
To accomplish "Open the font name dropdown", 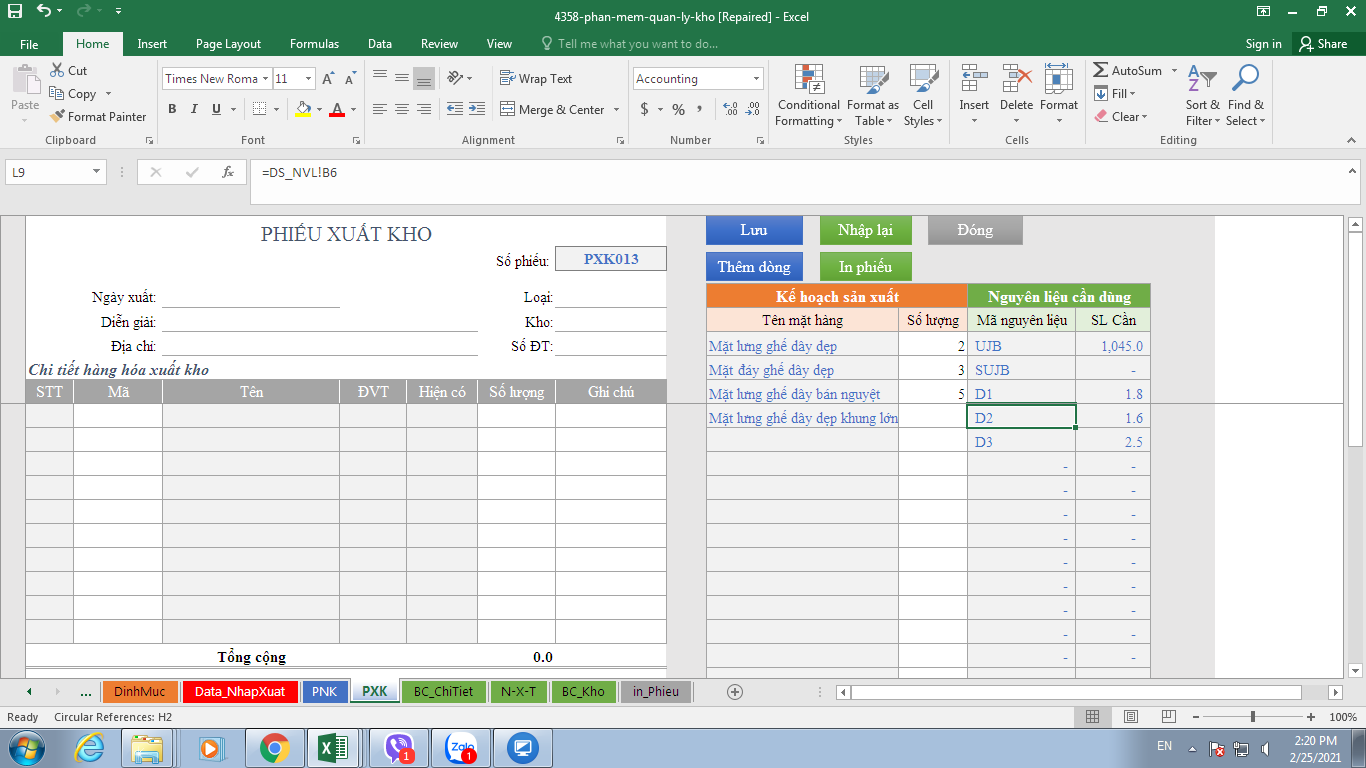I will tap(266, 79).
